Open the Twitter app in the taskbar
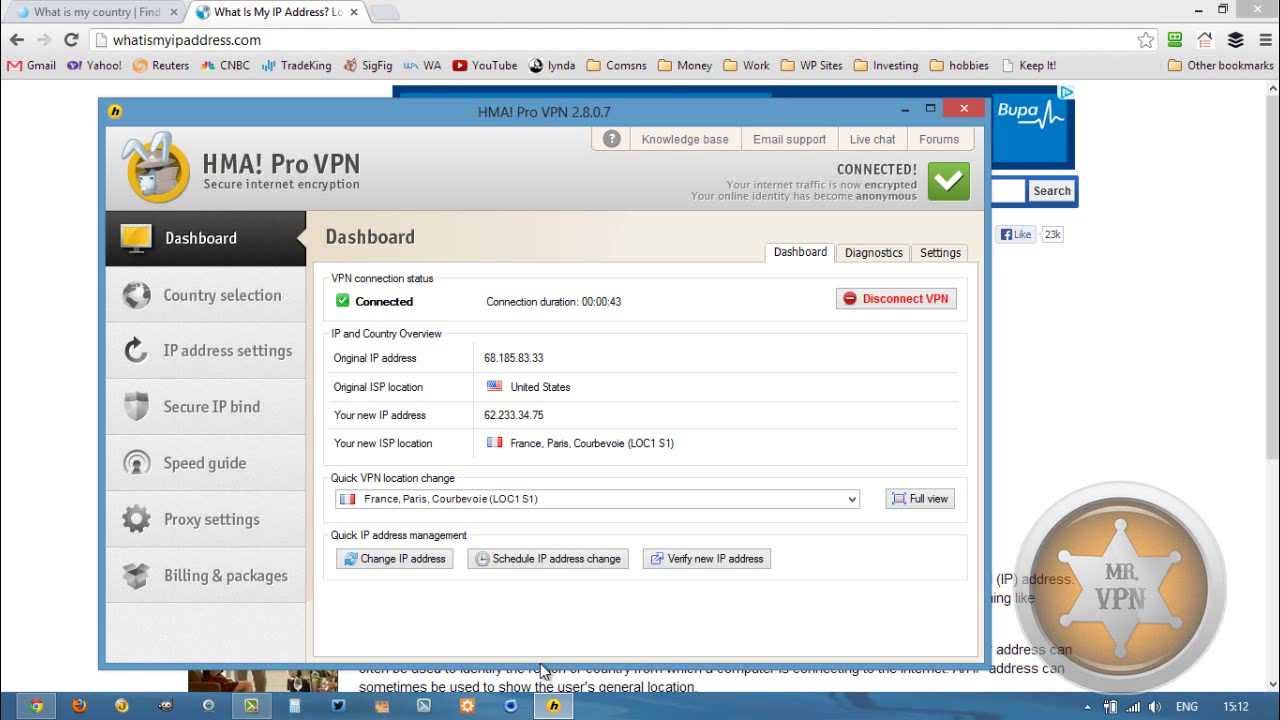The height and width of the screenshot is (720, 1280). 338,705
